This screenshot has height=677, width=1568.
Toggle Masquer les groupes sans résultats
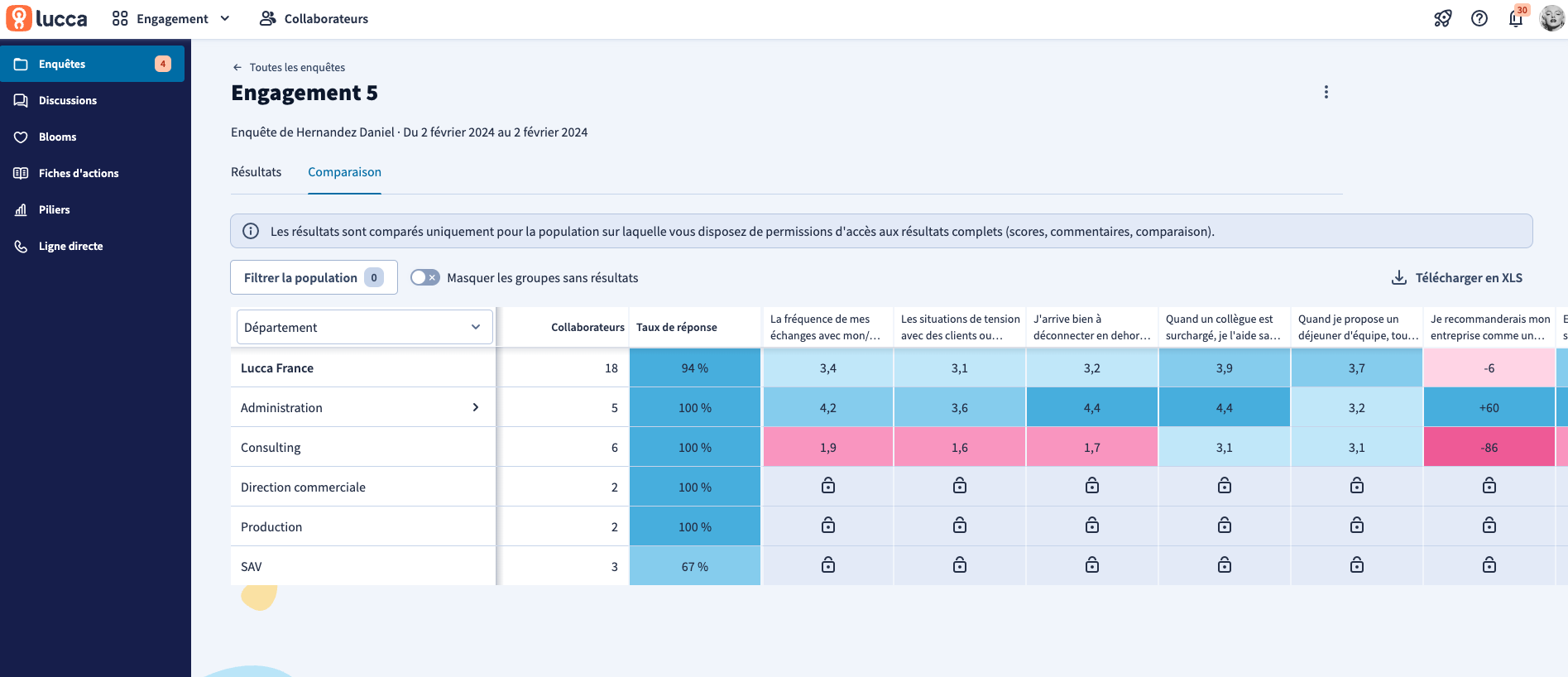pos(425,277)
